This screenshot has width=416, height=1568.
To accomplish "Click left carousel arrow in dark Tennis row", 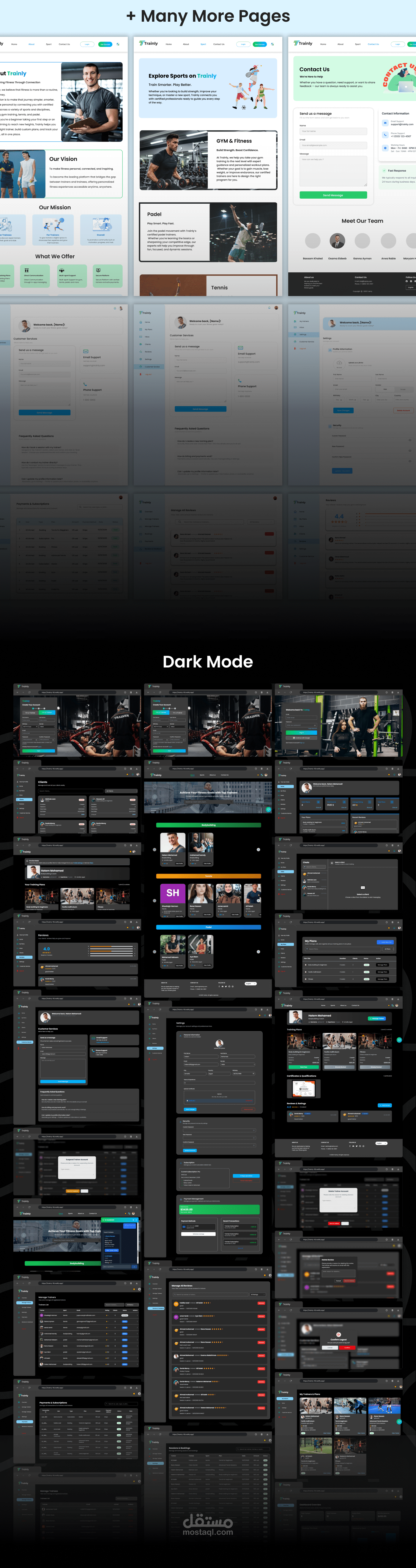I will tap(154, 900).
